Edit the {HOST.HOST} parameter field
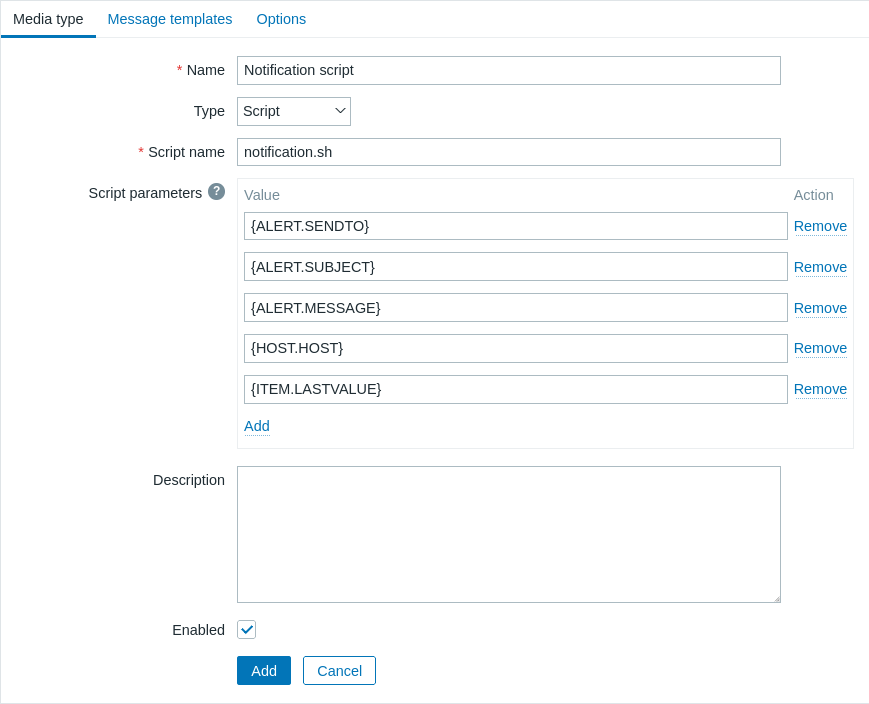 click(515, 349)
